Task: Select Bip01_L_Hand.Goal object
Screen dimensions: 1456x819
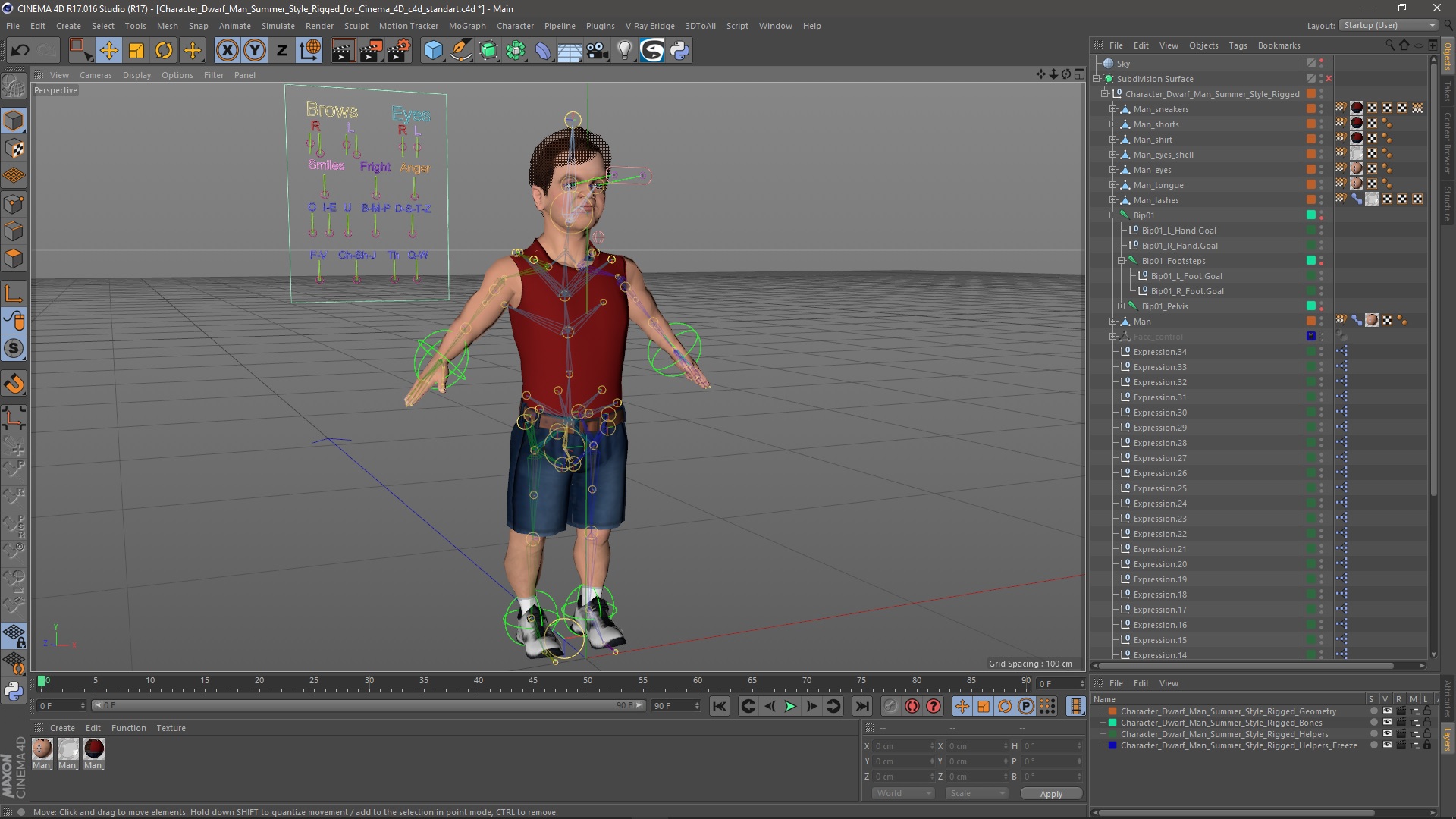Action: coord(1178,231)
